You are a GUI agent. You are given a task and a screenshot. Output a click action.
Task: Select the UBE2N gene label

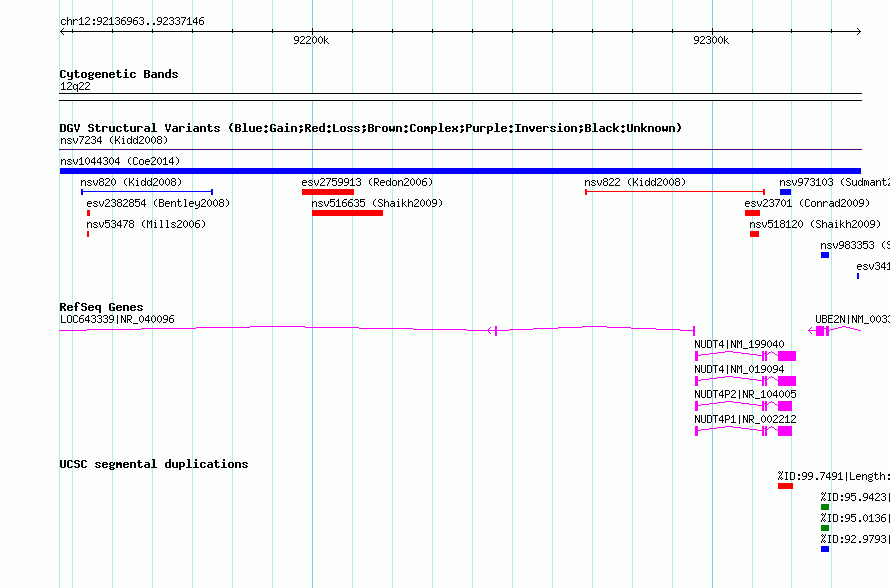(x=853, y=320)
